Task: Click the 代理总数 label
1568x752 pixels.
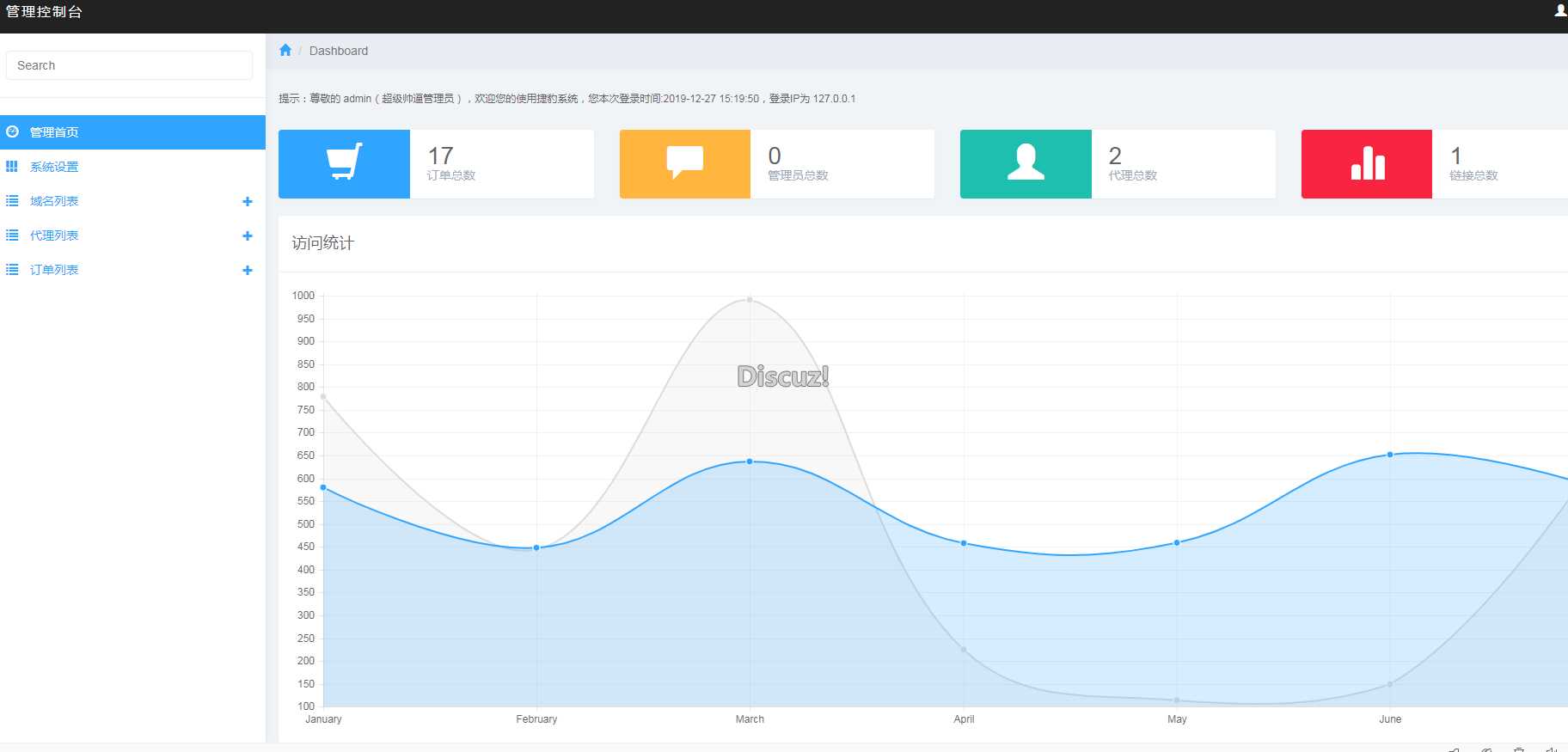Action: click(x=1132, y=175)
